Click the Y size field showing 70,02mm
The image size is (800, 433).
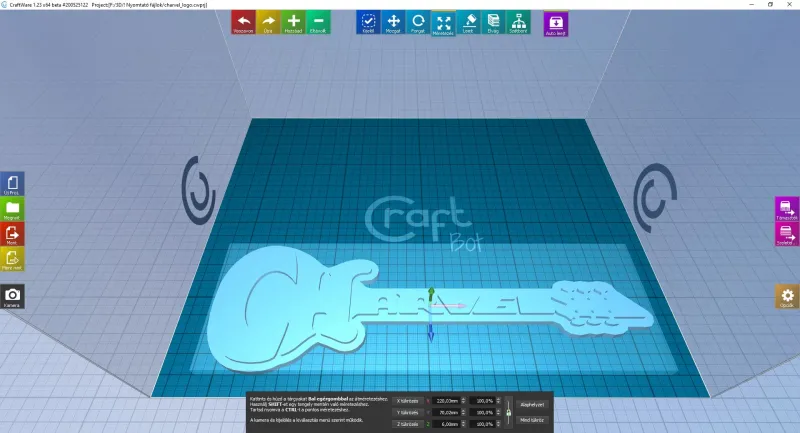pyautogui.click(x=446, y=413)
